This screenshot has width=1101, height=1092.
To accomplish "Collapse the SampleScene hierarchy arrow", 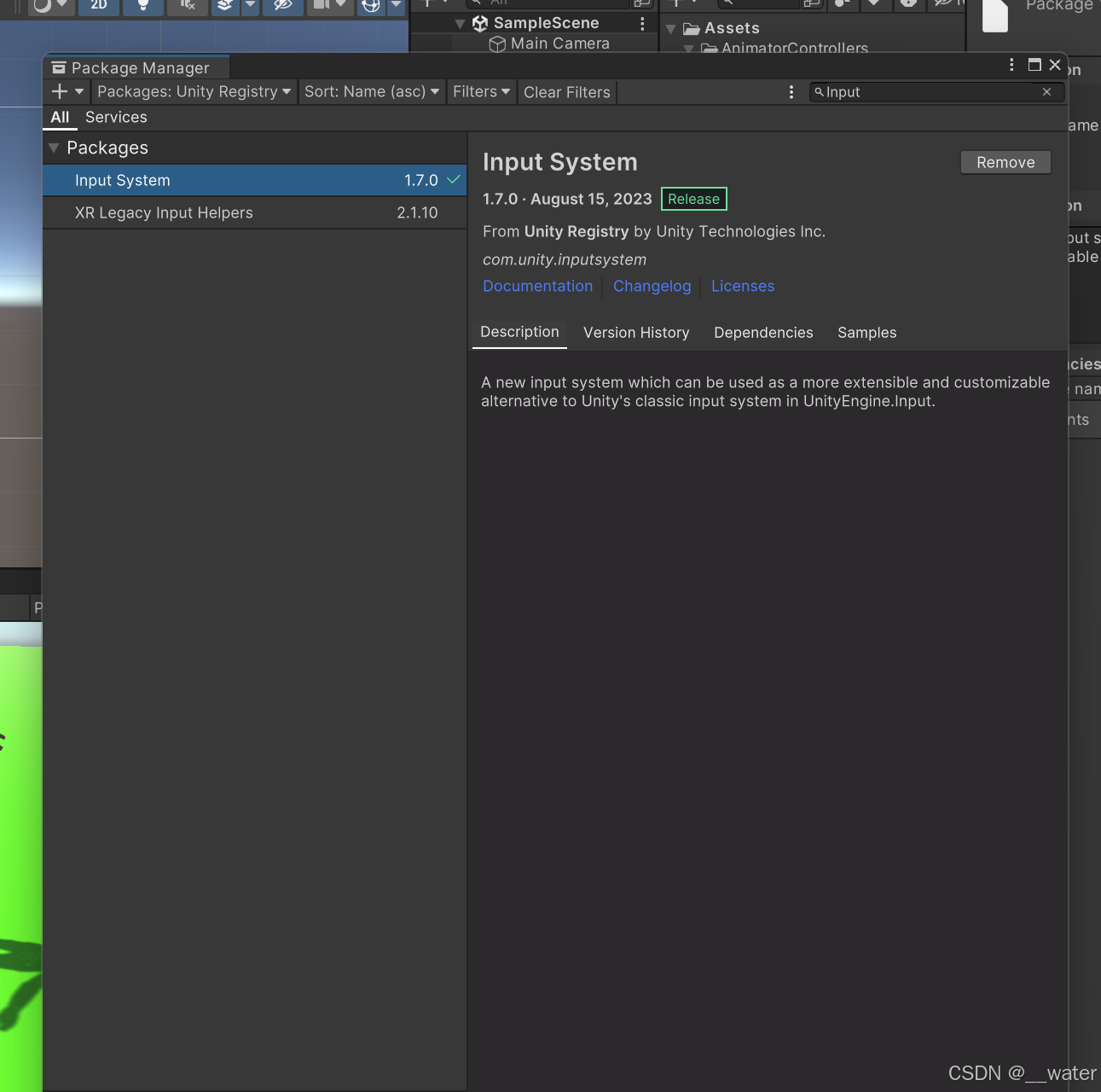I will coord(461,24).
